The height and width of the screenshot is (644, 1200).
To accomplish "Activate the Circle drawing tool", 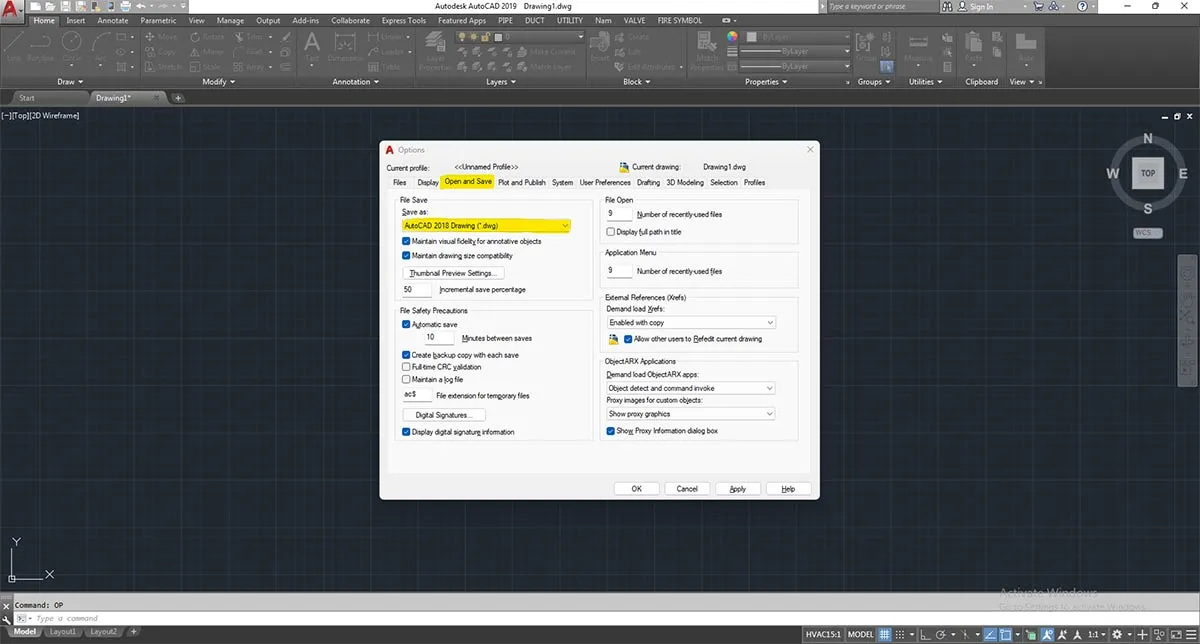I will [x=70, y=42].
